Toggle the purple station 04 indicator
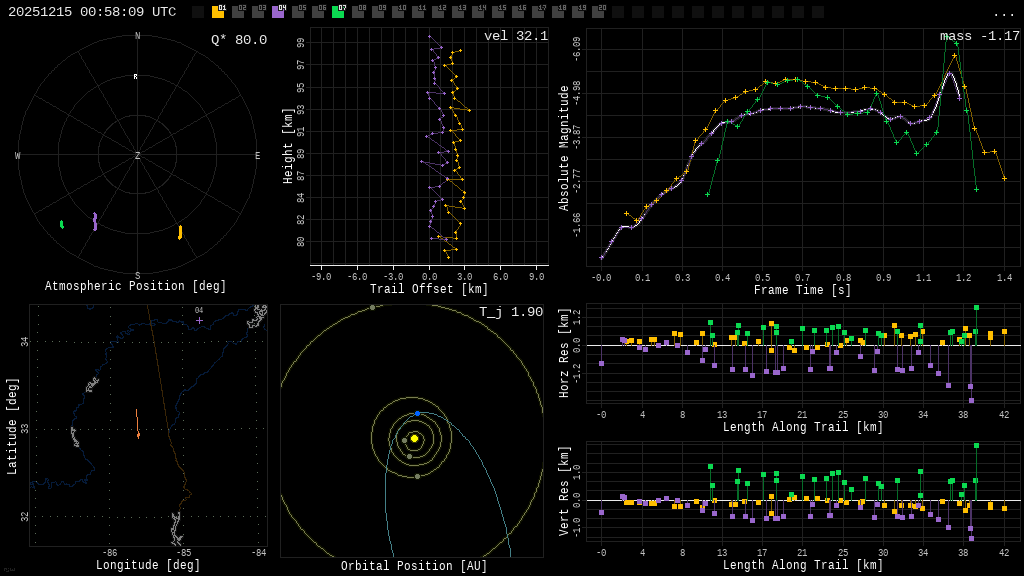1024x576 pixels. 278,12
